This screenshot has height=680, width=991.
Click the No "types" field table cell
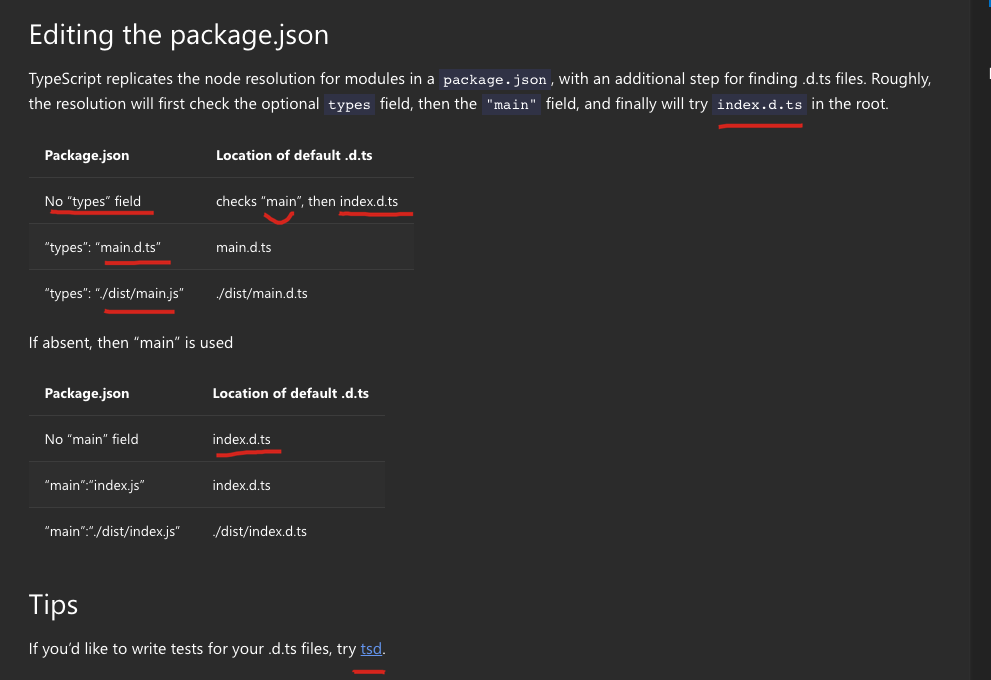tap(93, 201)
